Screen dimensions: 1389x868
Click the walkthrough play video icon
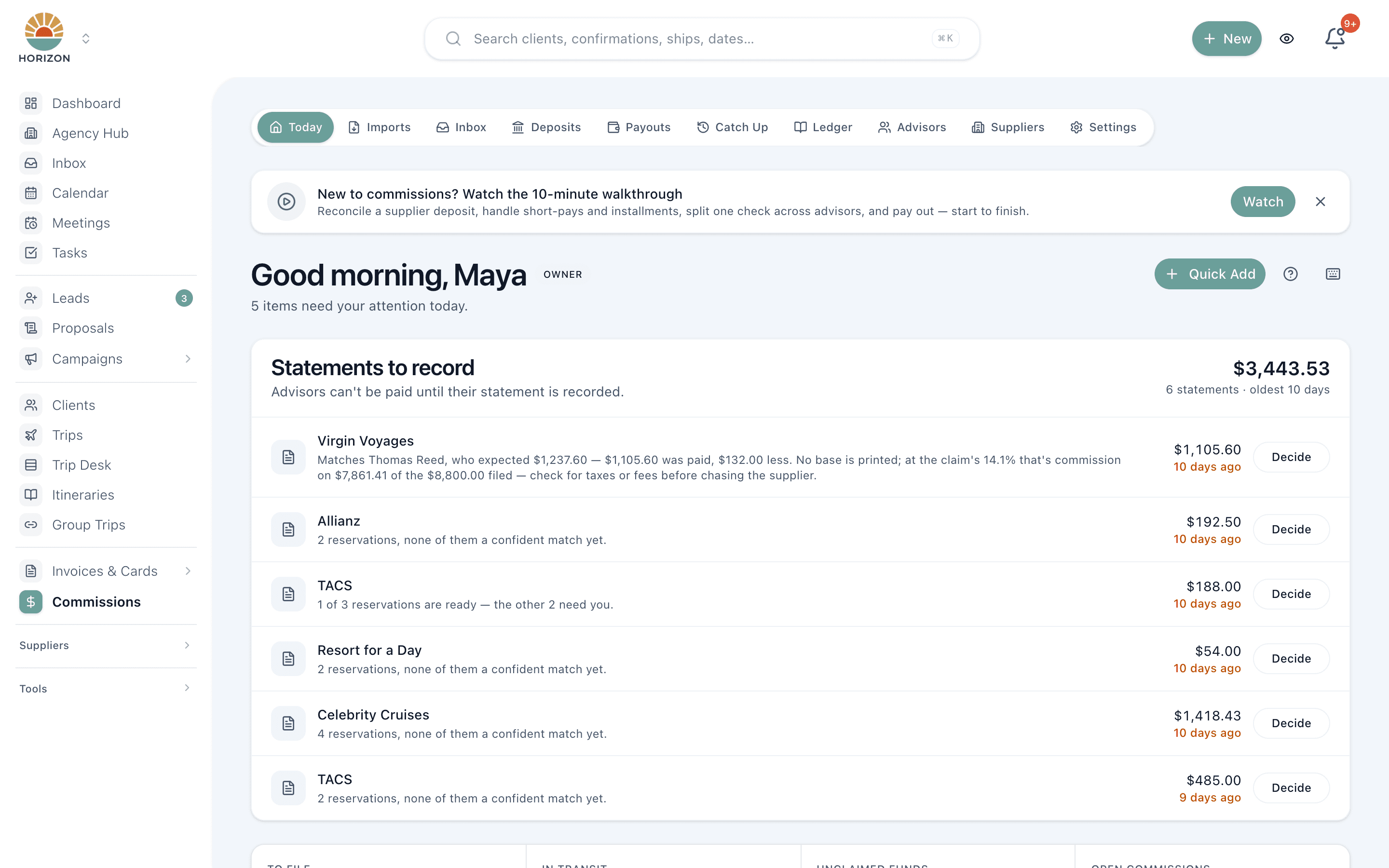coord(286,202)
